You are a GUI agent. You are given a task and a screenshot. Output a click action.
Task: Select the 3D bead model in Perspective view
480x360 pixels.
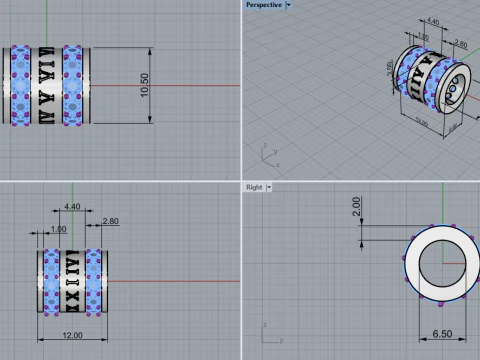click(x=432, y=80)
